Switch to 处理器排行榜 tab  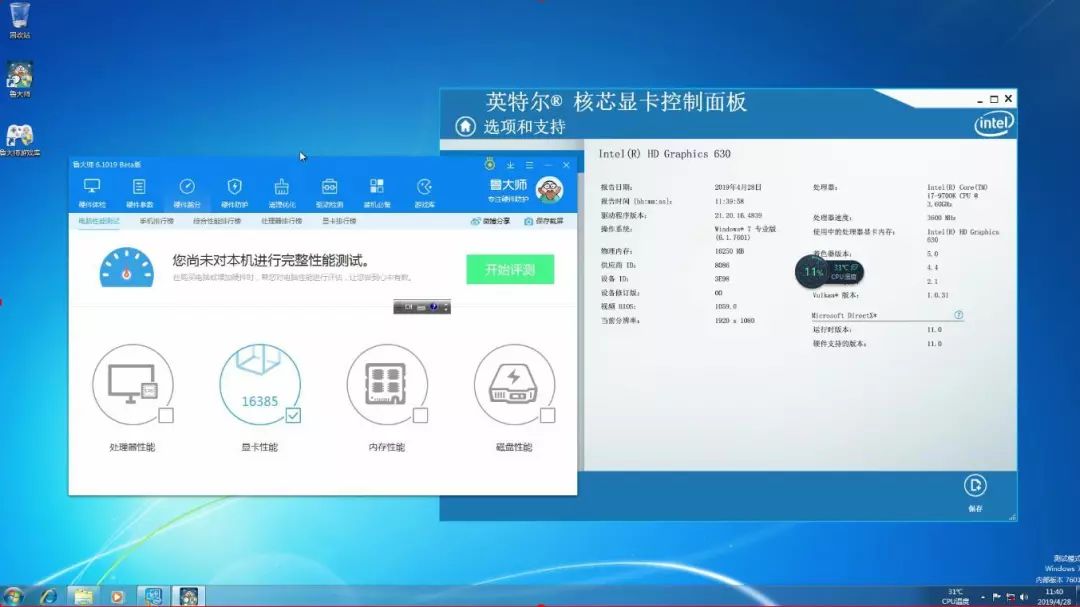281,221
